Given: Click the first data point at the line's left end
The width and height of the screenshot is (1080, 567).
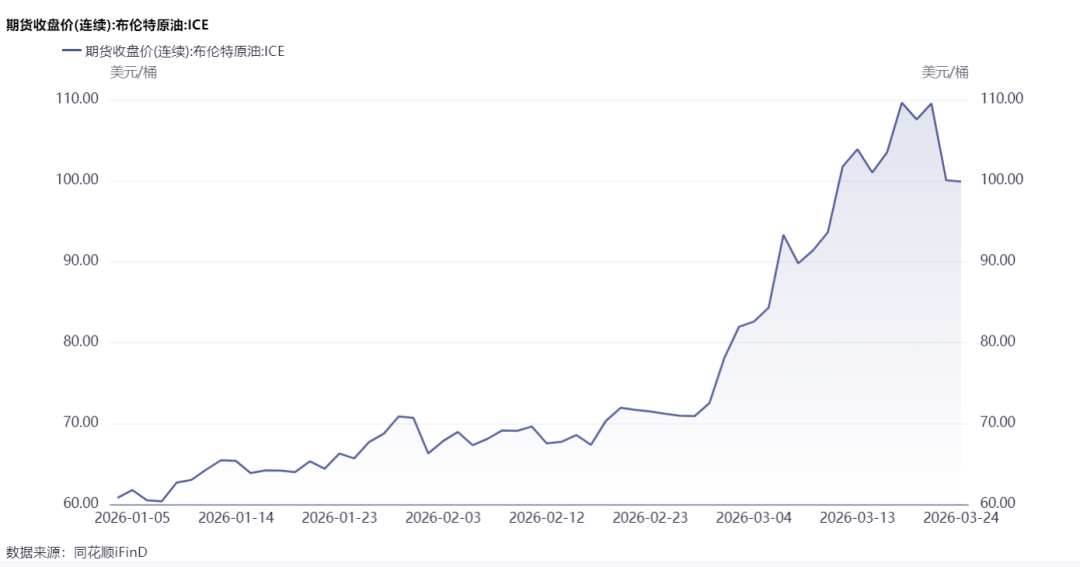Looking at the screenshot, I should click(118, 497).
